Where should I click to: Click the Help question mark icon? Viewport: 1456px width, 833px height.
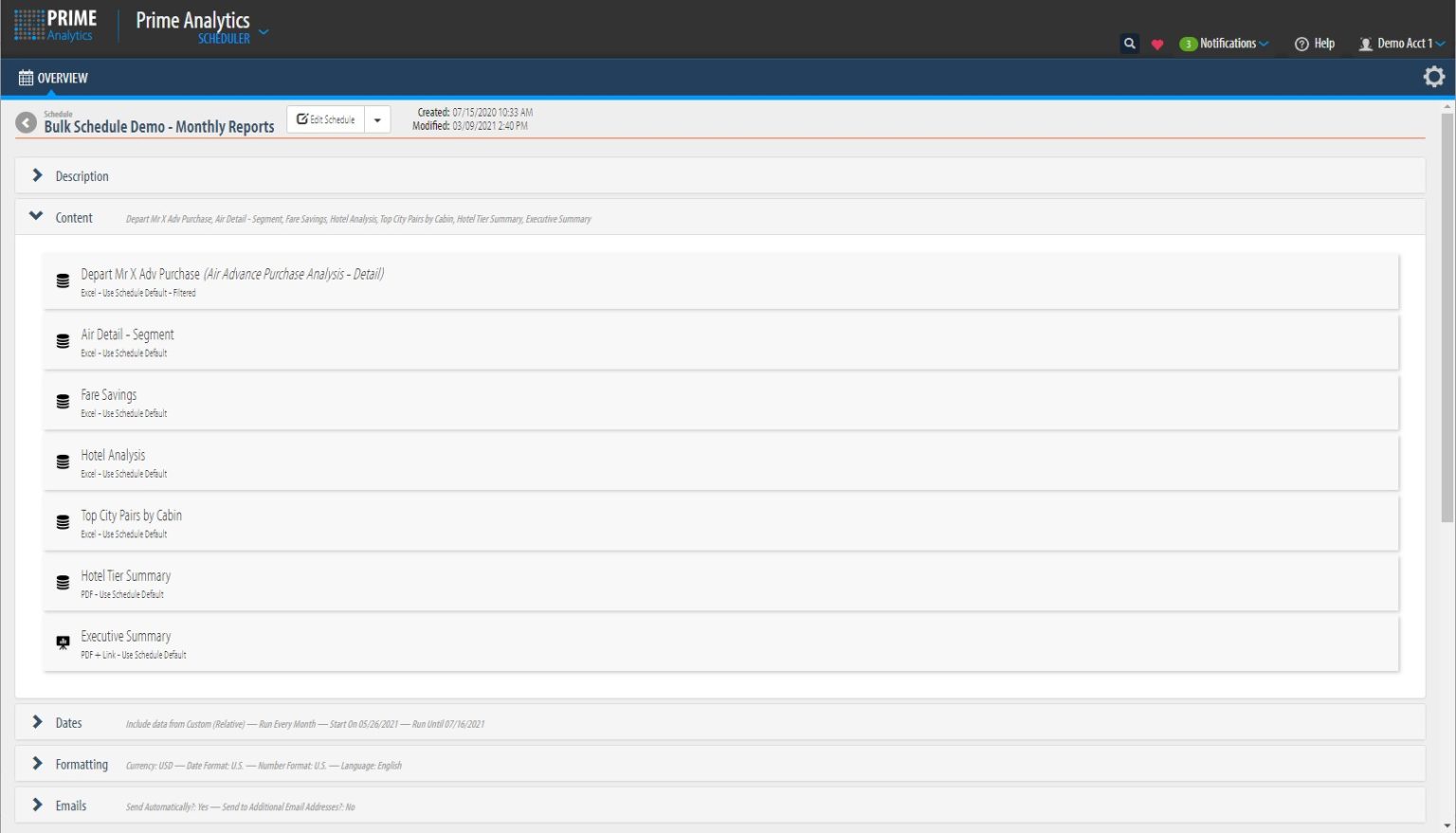[1301, 45]
